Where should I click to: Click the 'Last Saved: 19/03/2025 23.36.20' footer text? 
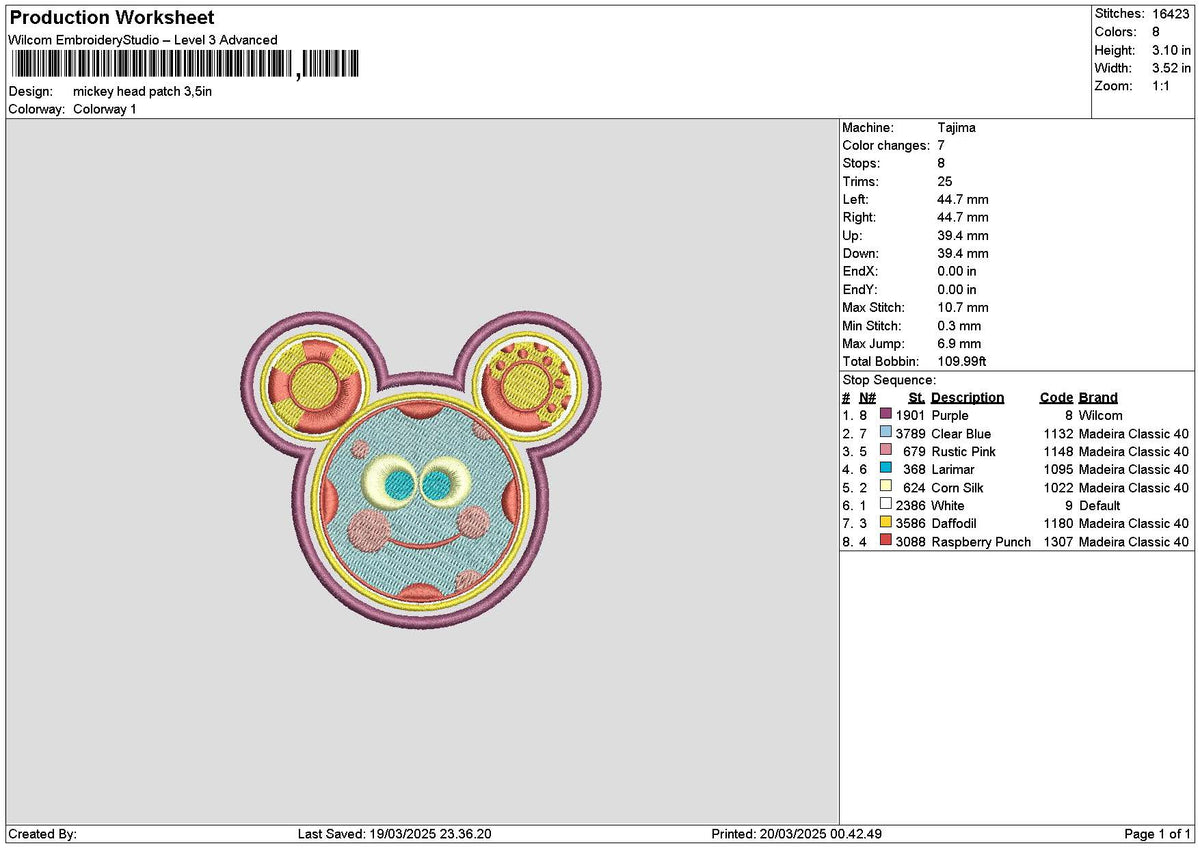pyautogui.click(x=395, y=834)
